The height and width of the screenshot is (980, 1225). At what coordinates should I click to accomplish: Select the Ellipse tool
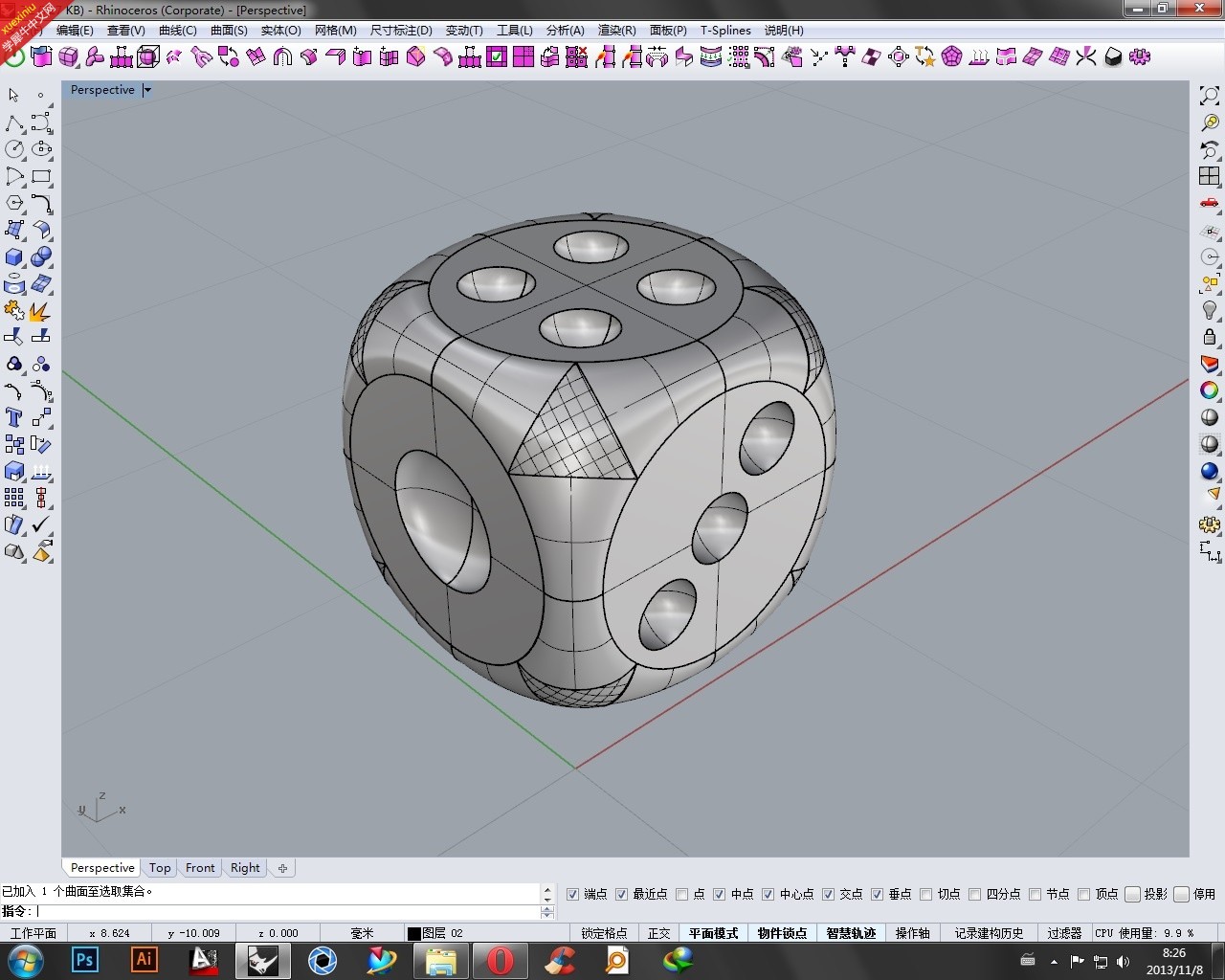41,149
